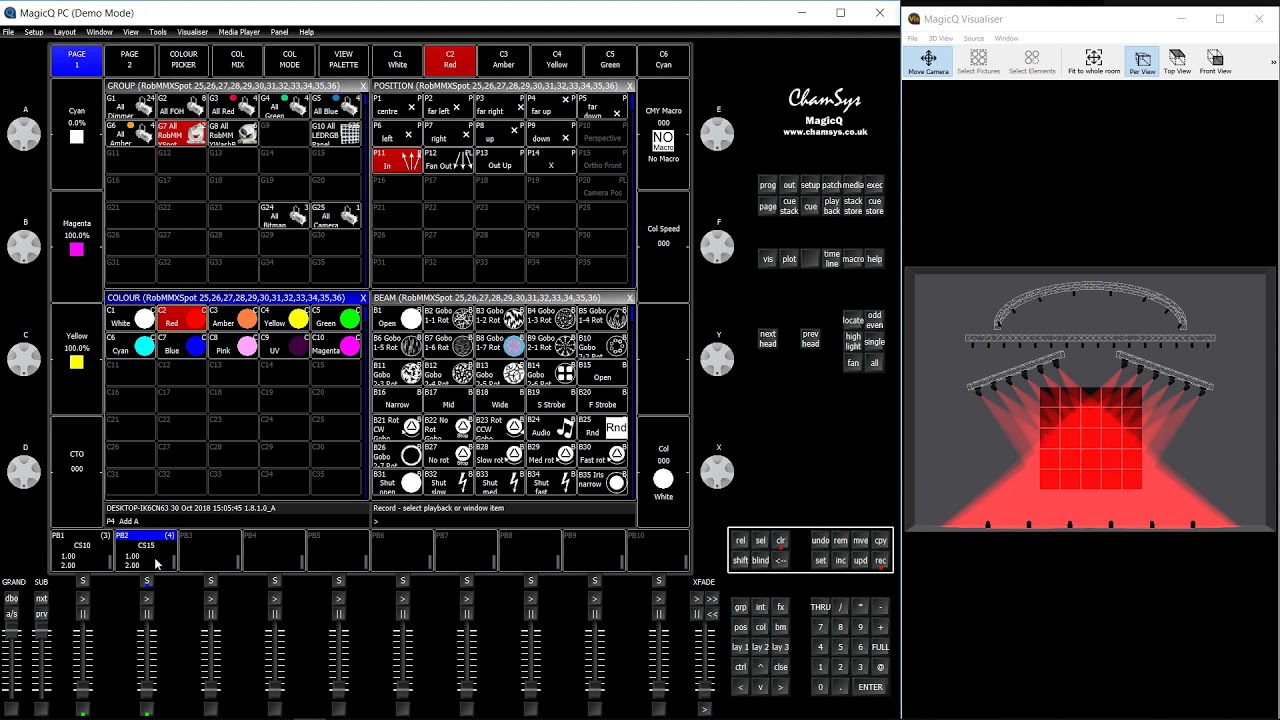Apply the B21 Rot CW palette
Screen dimensions: 1280x720
click(x=398, y=427)
